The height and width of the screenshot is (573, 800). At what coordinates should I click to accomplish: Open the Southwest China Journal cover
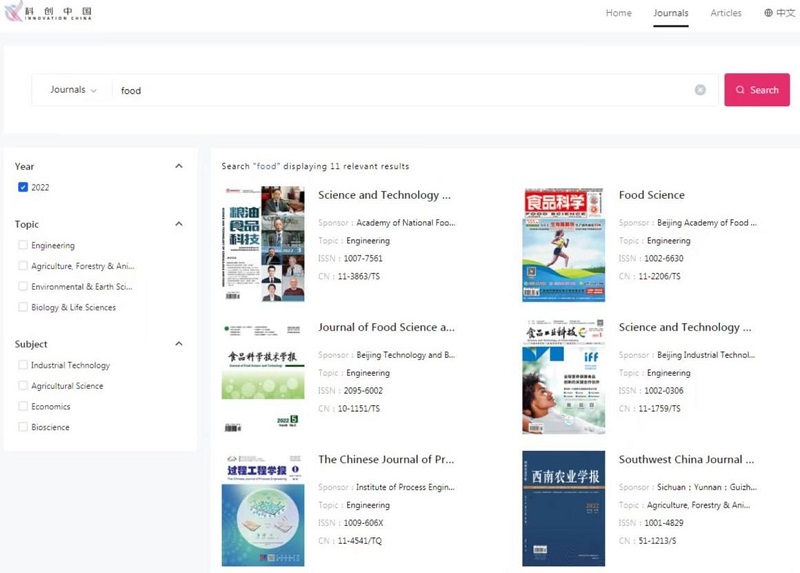[564, 509]
